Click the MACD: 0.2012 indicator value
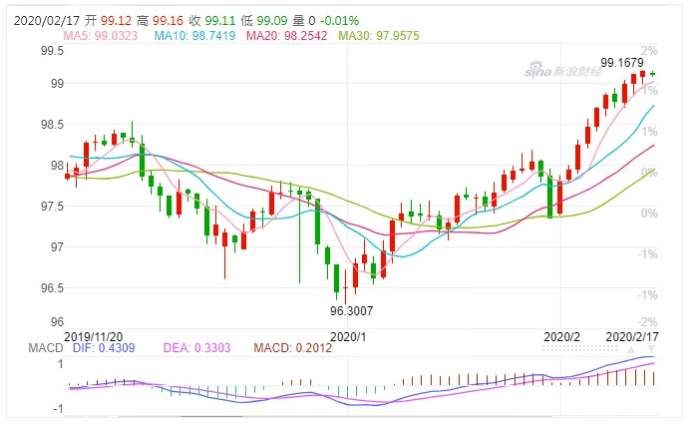The height and width of the screenshot is (425, 689). (x=293, y=348)
